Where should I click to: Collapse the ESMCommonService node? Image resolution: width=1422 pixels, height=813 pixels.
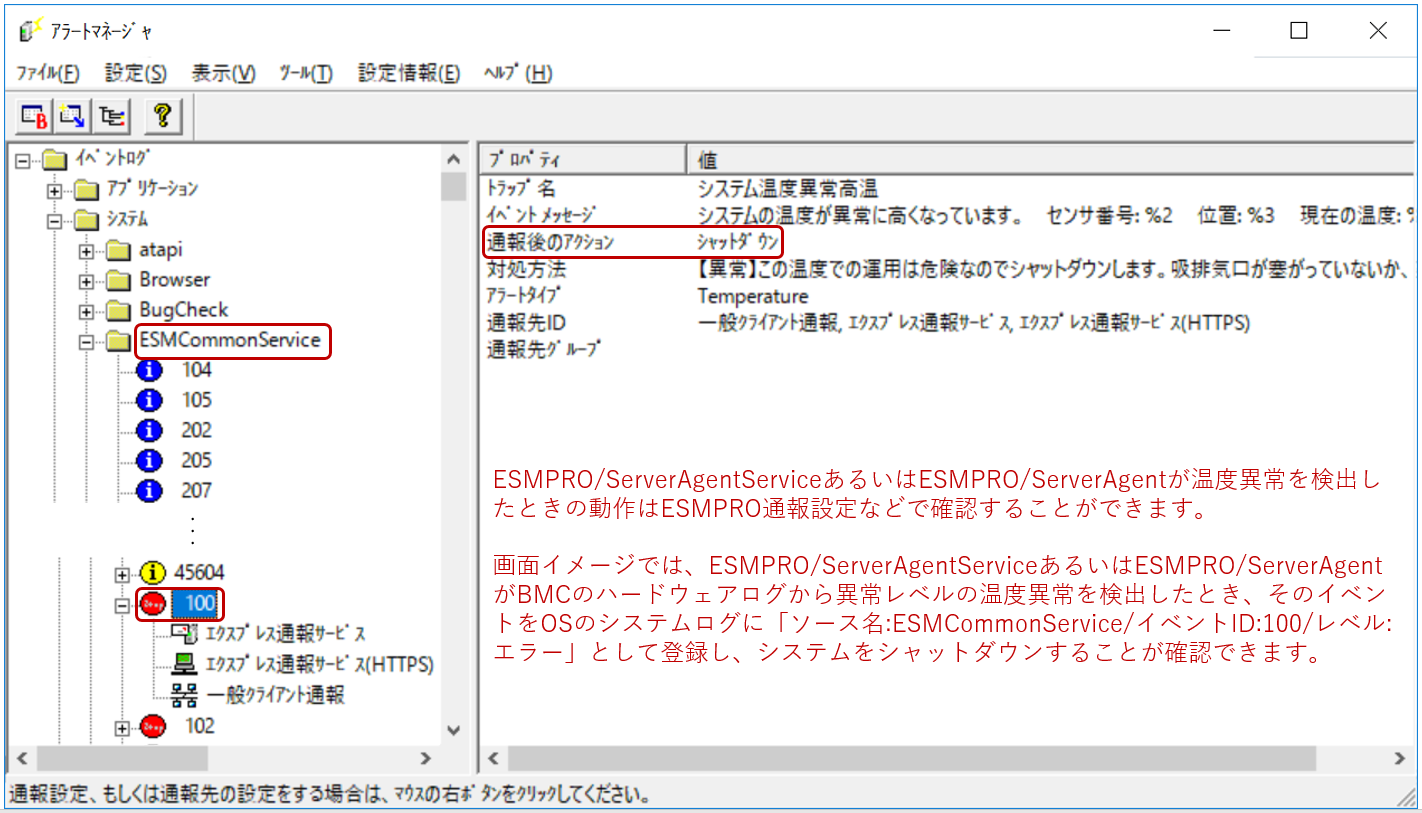pos(87,342)
